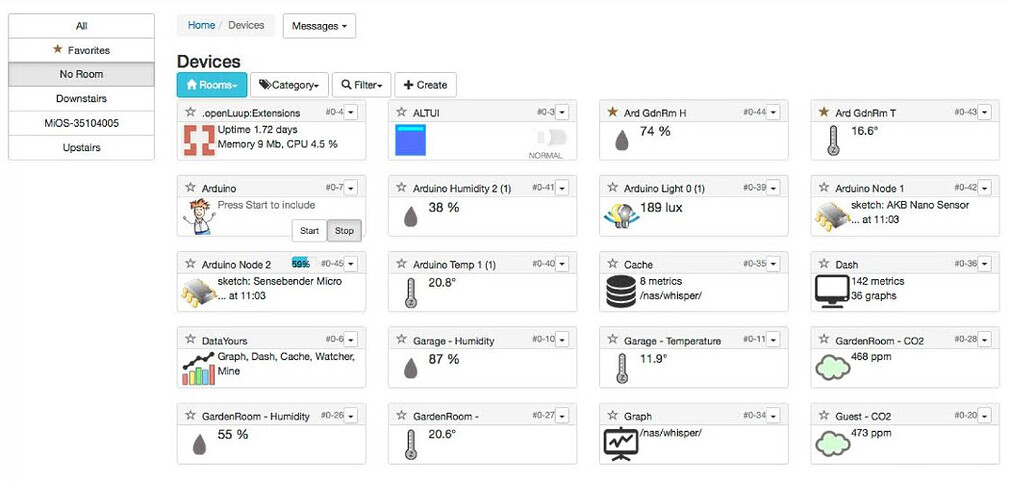Star the Guest - CO2 device
Image resolution: width=1035 pixels, height=483 pixels.
pos(824,416)
